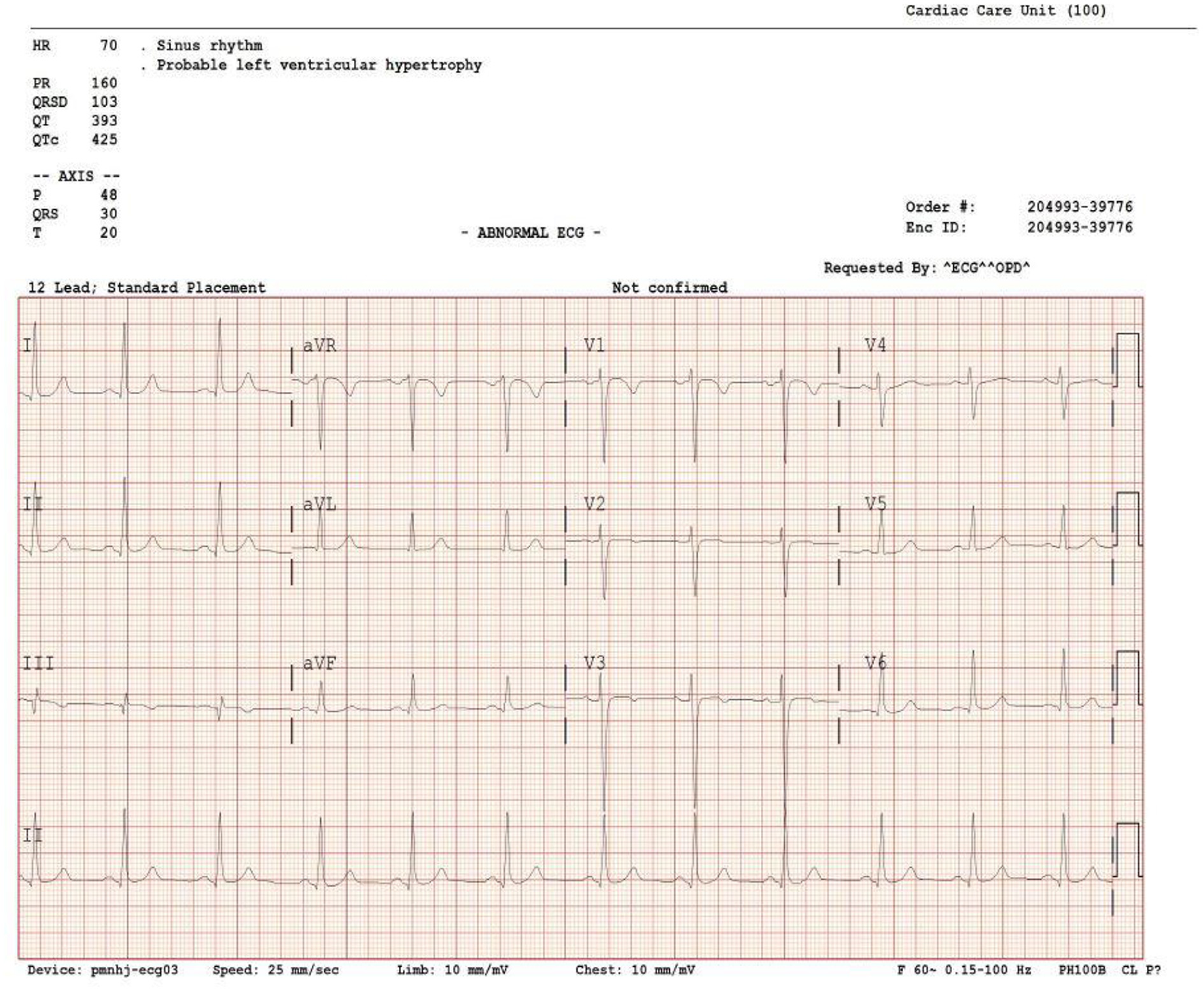
Task: Select the V6 lead label
Action: click(875, 663)
